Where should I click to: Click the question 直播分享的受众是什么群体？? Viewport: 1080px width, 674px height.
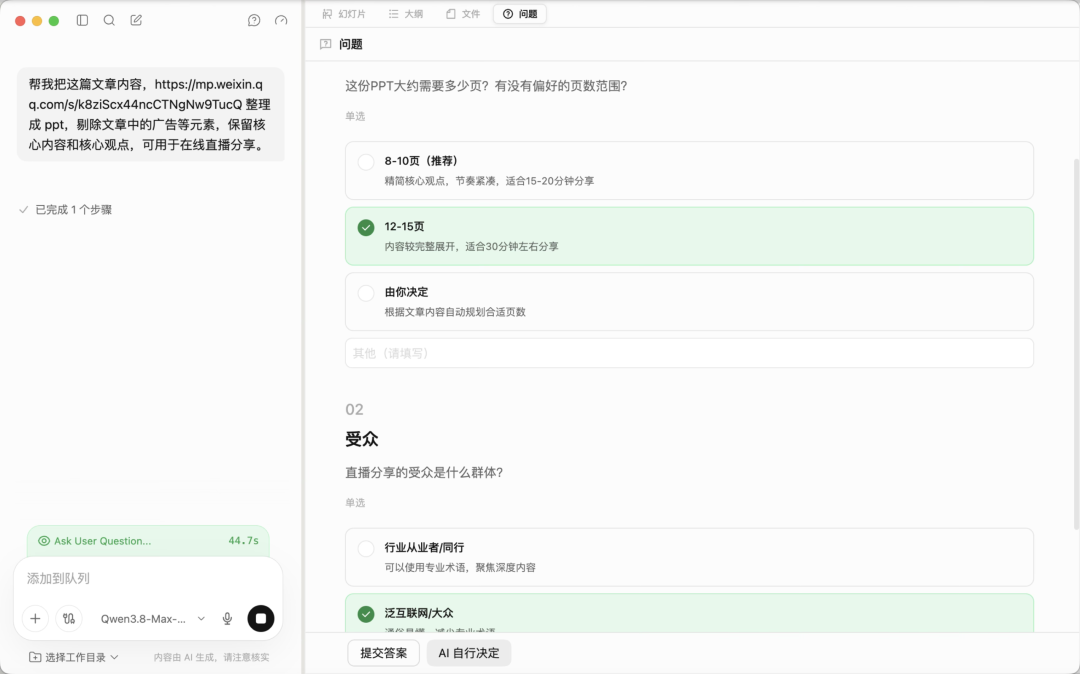coord(424,472)
